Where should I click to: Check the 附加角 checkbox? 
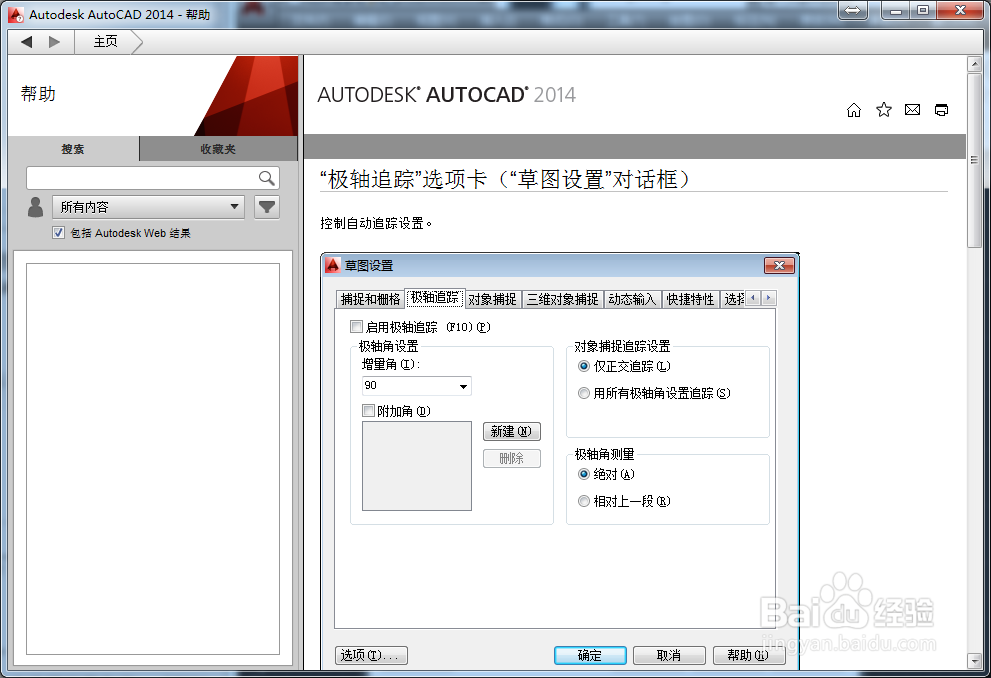369,410
